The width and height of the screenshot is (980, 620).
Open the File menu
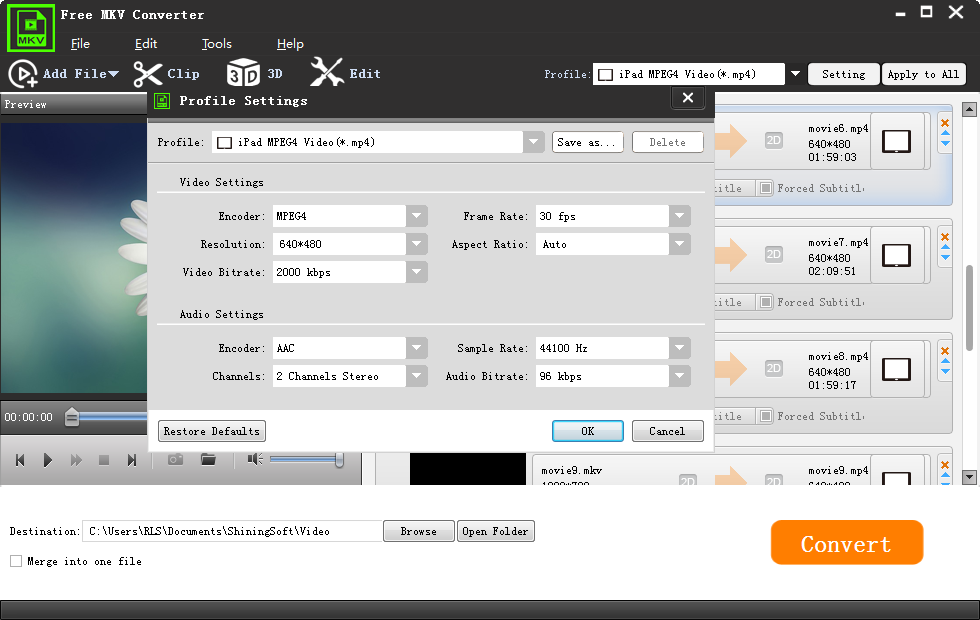point(80,44)
